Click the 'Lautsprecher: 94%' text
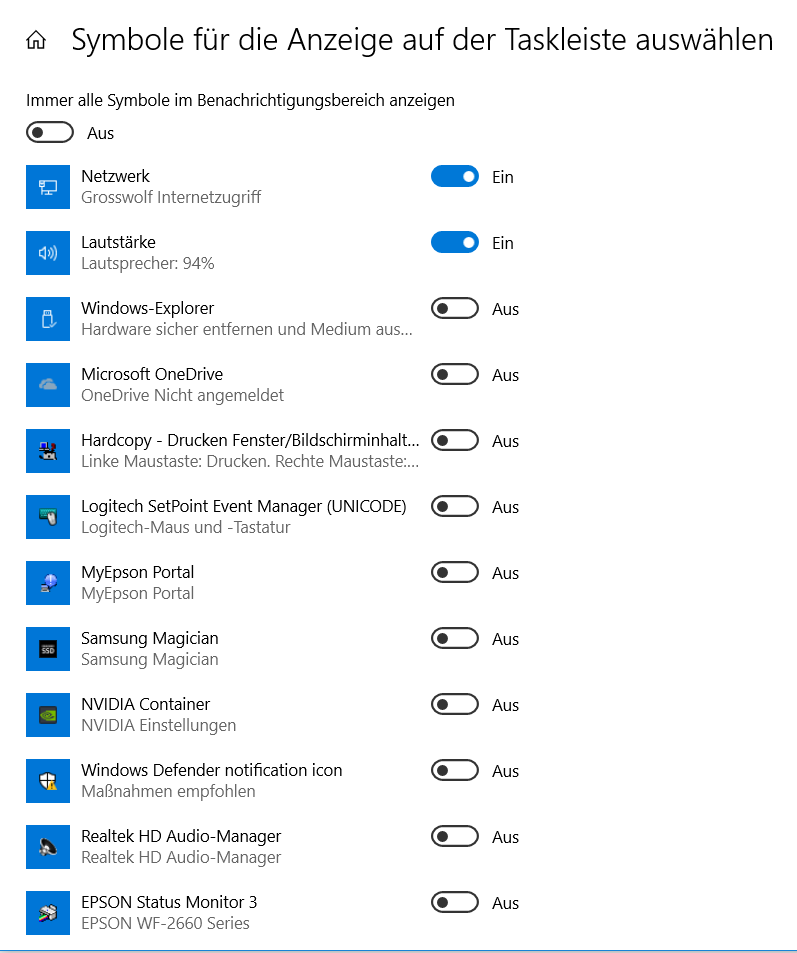 [x=148, y=263]
